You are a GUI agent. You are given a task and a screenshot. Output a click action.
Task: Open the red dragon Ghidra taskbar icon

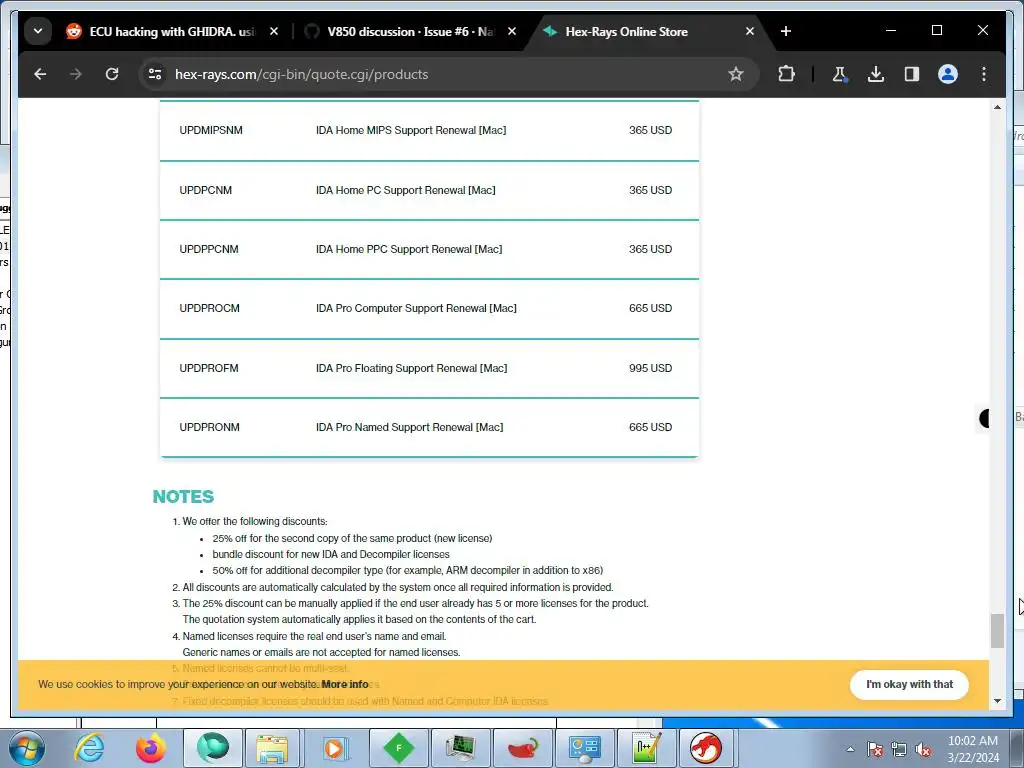click(705, 748)
